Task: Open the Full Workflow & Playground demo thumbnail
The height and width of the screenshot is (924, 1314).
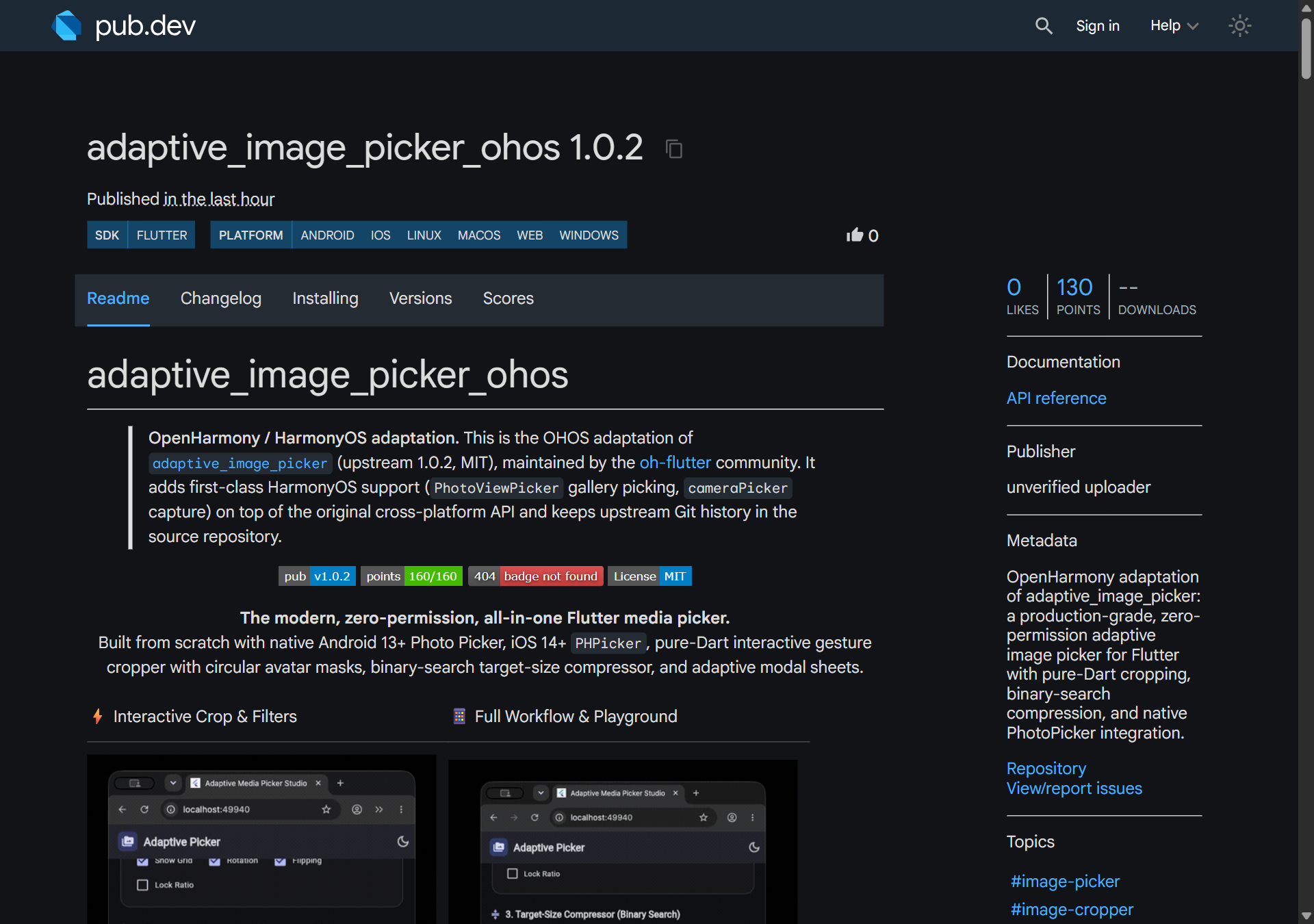Action: coord(623,842)
